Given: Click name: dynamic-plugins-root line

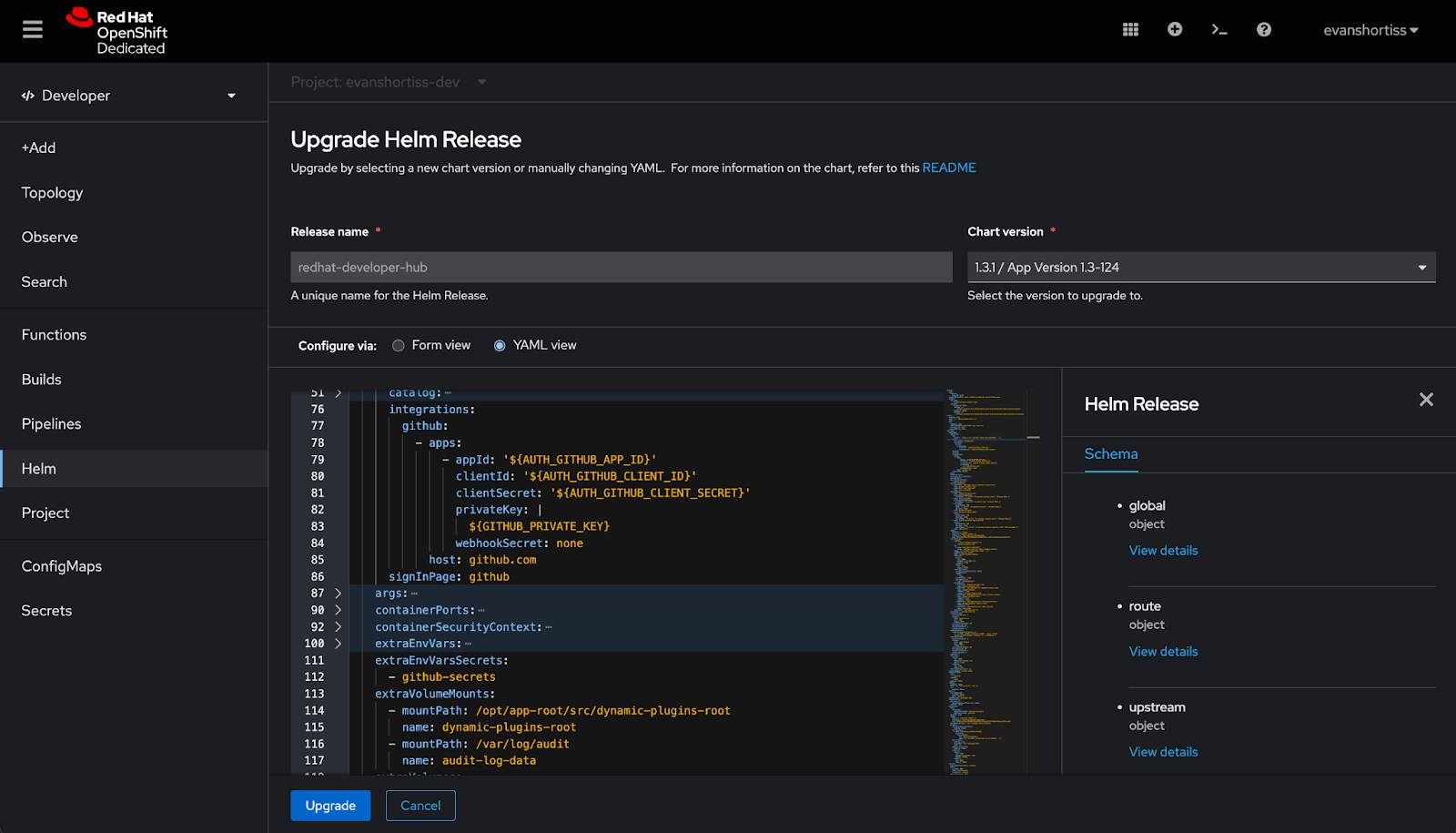Looking at the screenshot, I should [489, 727].
